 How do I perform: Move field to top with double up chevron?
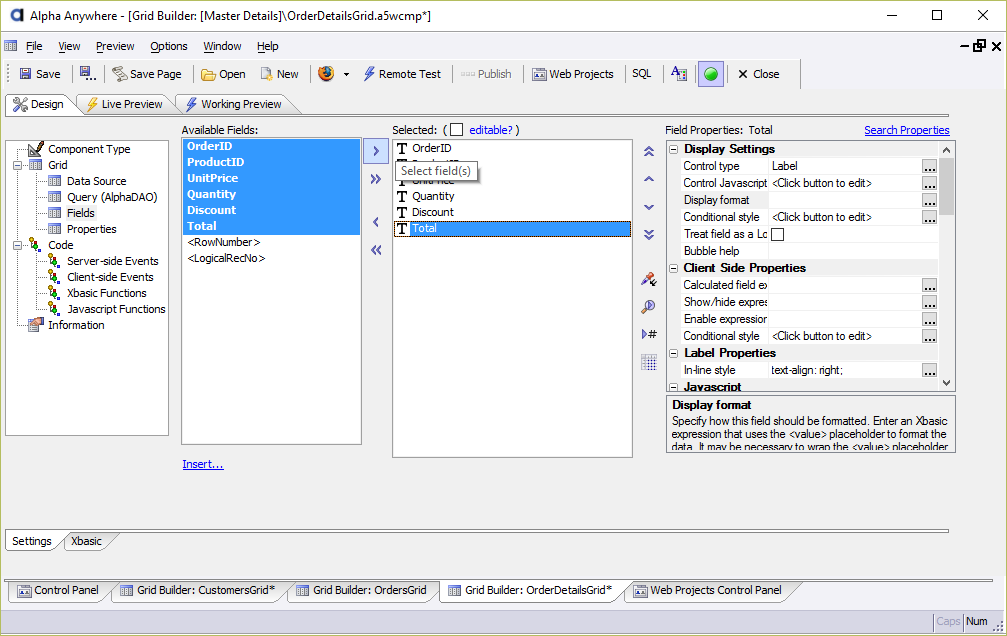coord(649,152)
